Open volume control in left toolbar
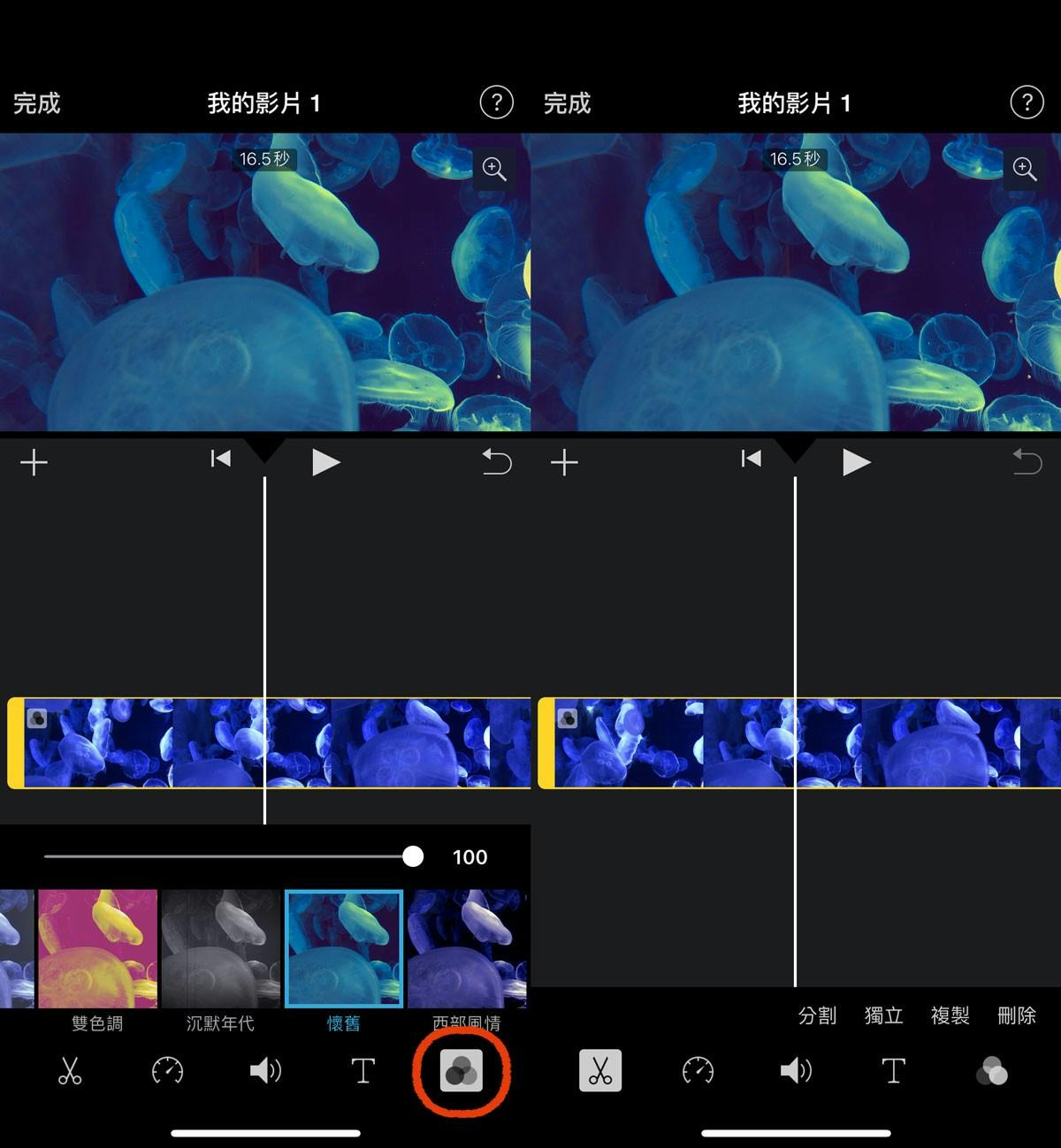 (265, 1071)
